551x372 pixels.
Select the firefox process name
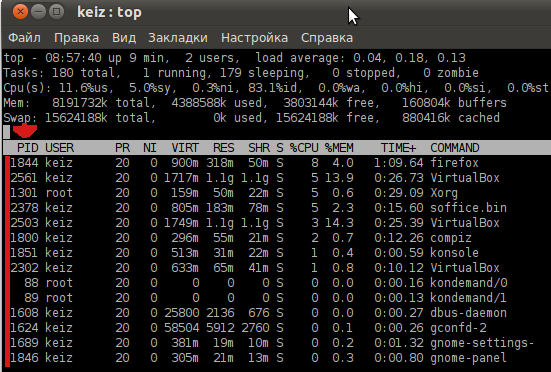[x=454, y=163]
